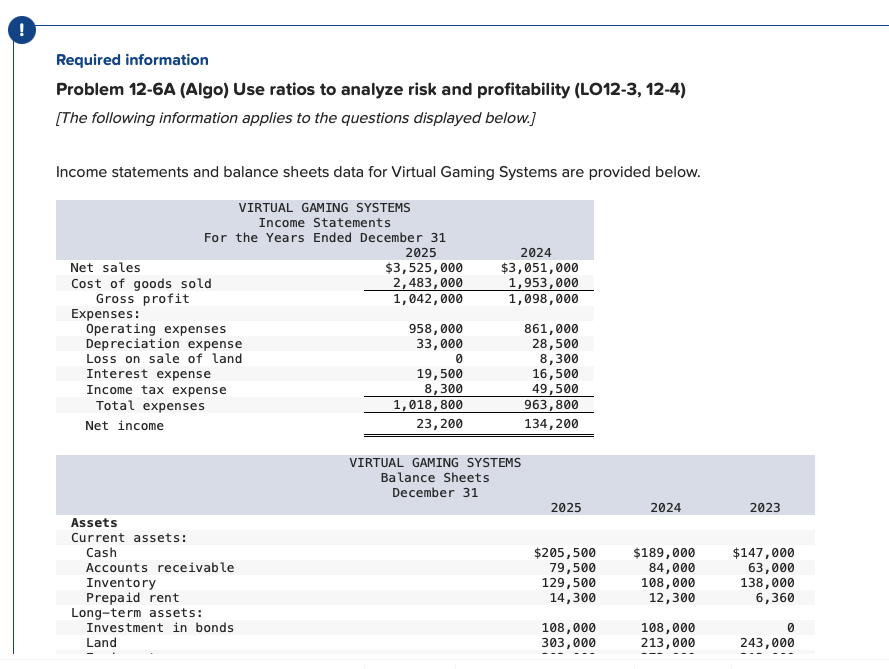Select the 2025 column heading

coord(565,507)
